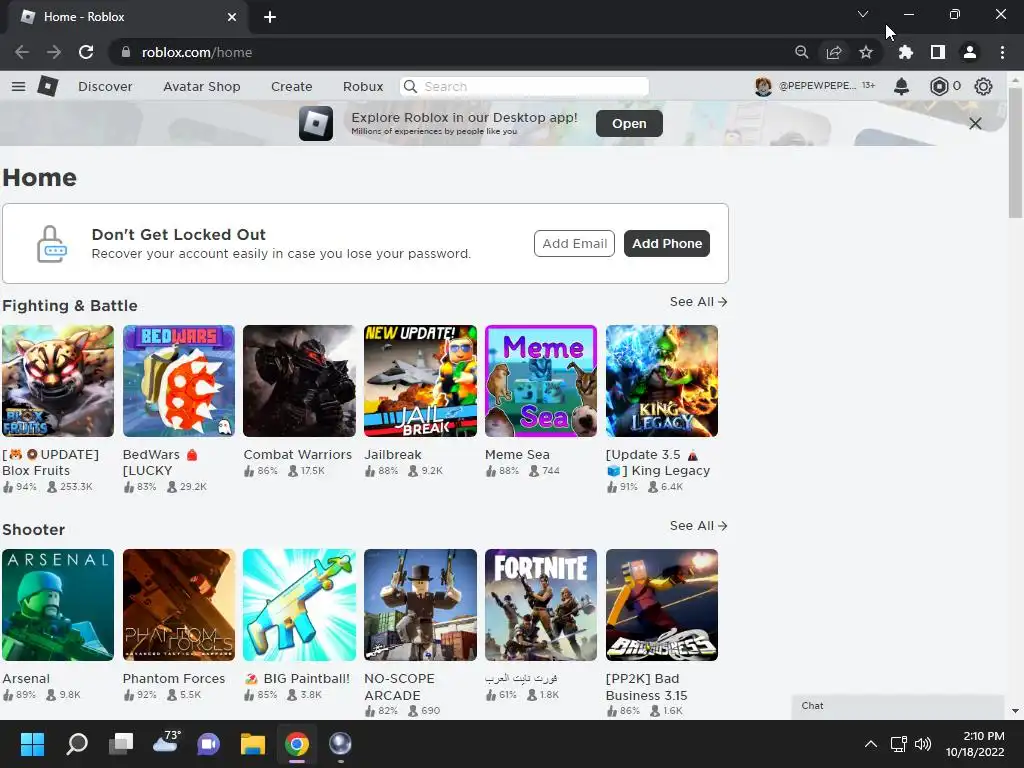1024x768 pixels.
Task: Share this page icon
Action: [834, 52]
